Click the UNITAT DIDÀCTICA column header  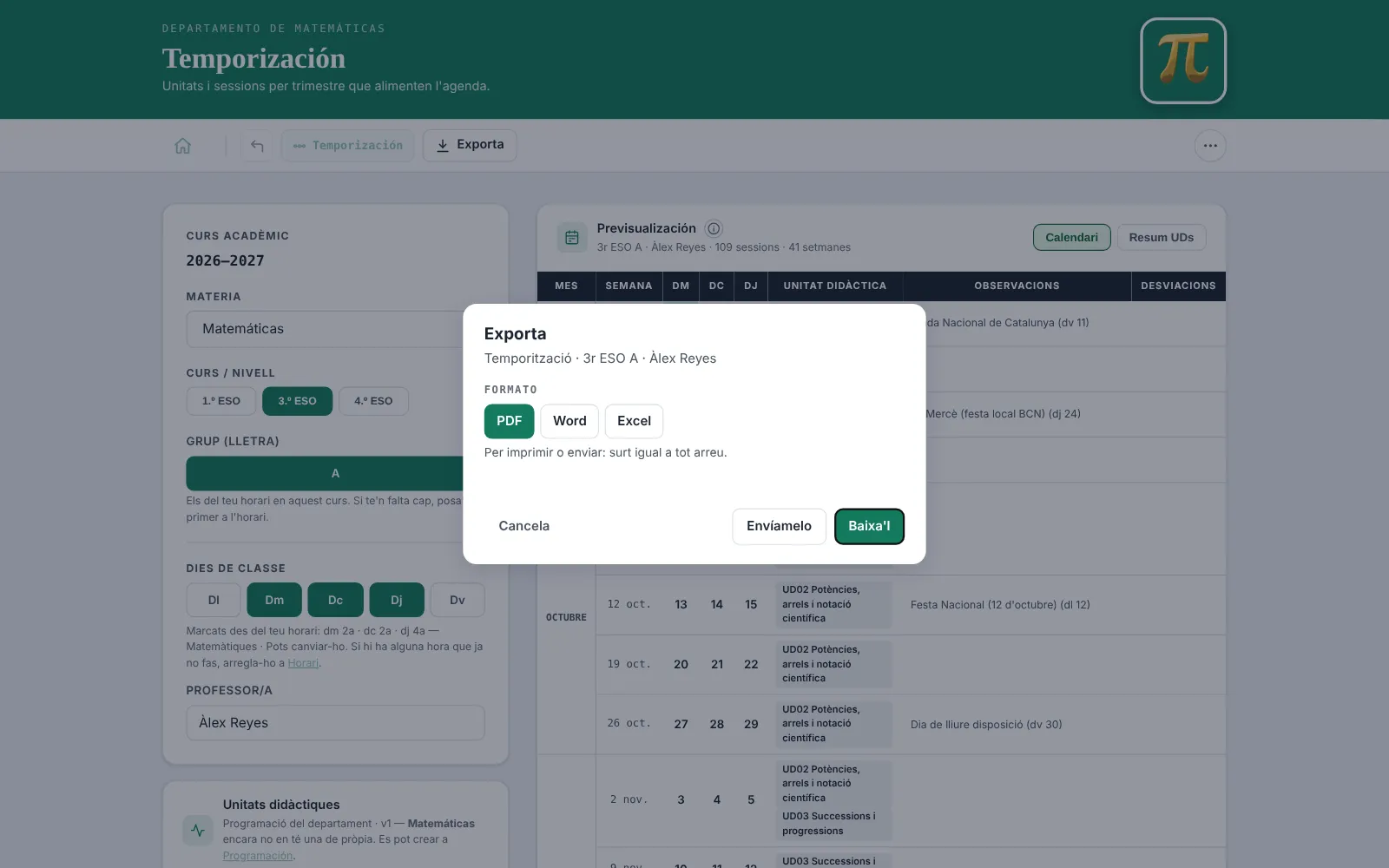(835, 286)
